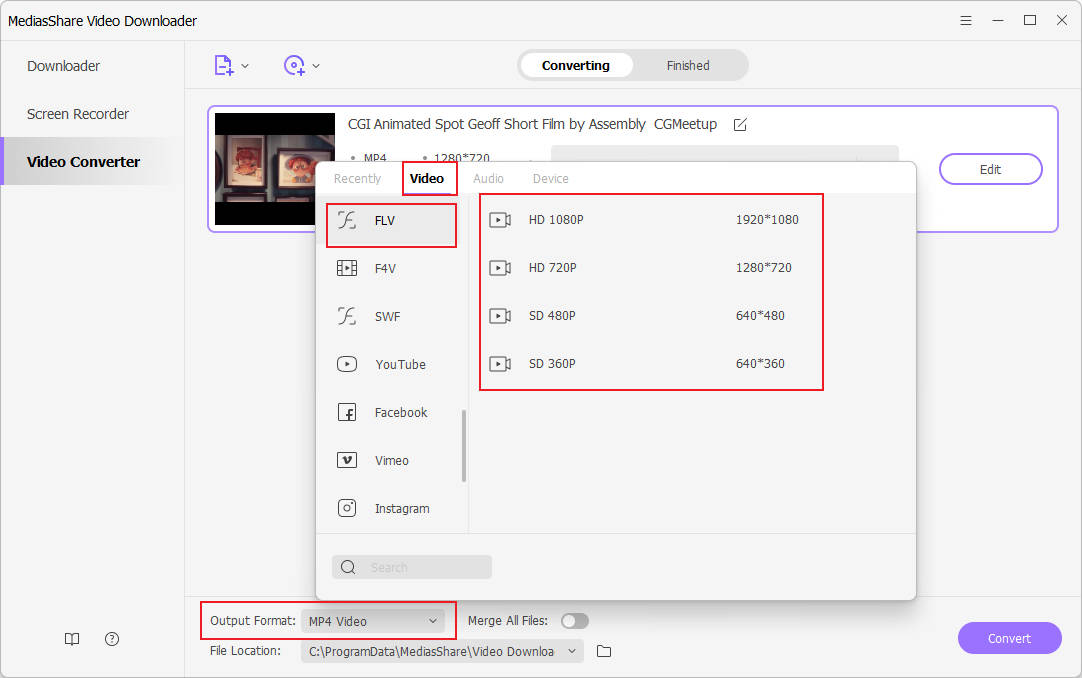Open the Screen Recorder section
The width and height of the screenshot is (1082, 678).
point(78,114)
